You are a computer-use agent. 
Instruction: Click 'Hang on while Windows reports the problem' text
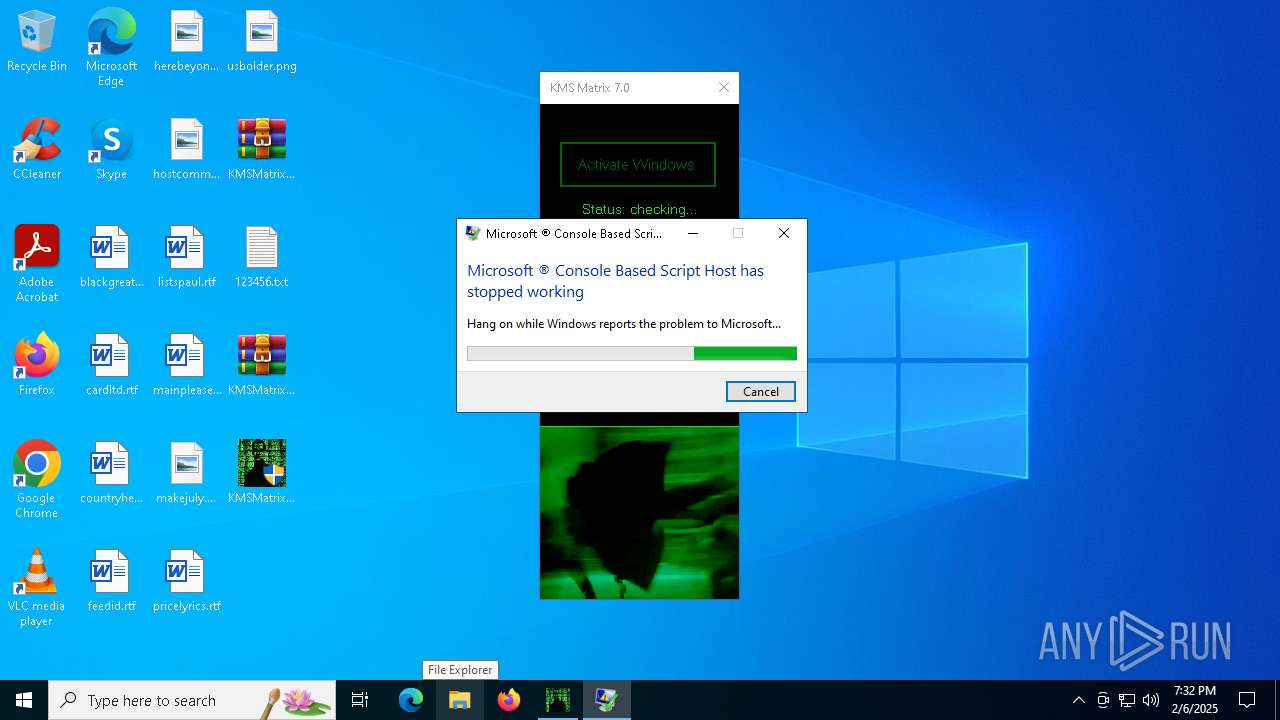(x=624, y=324)
